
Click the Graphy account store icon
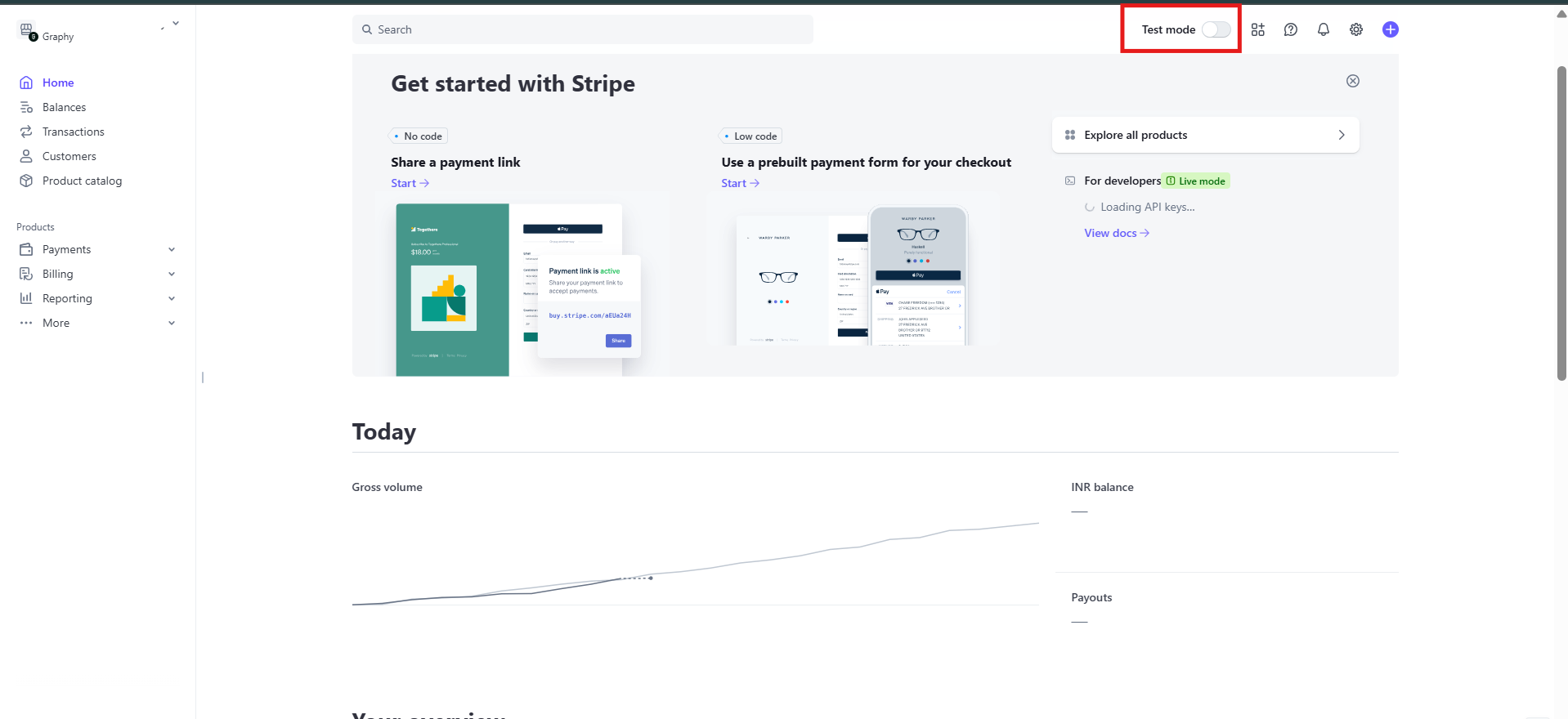(x=27, y=31)
